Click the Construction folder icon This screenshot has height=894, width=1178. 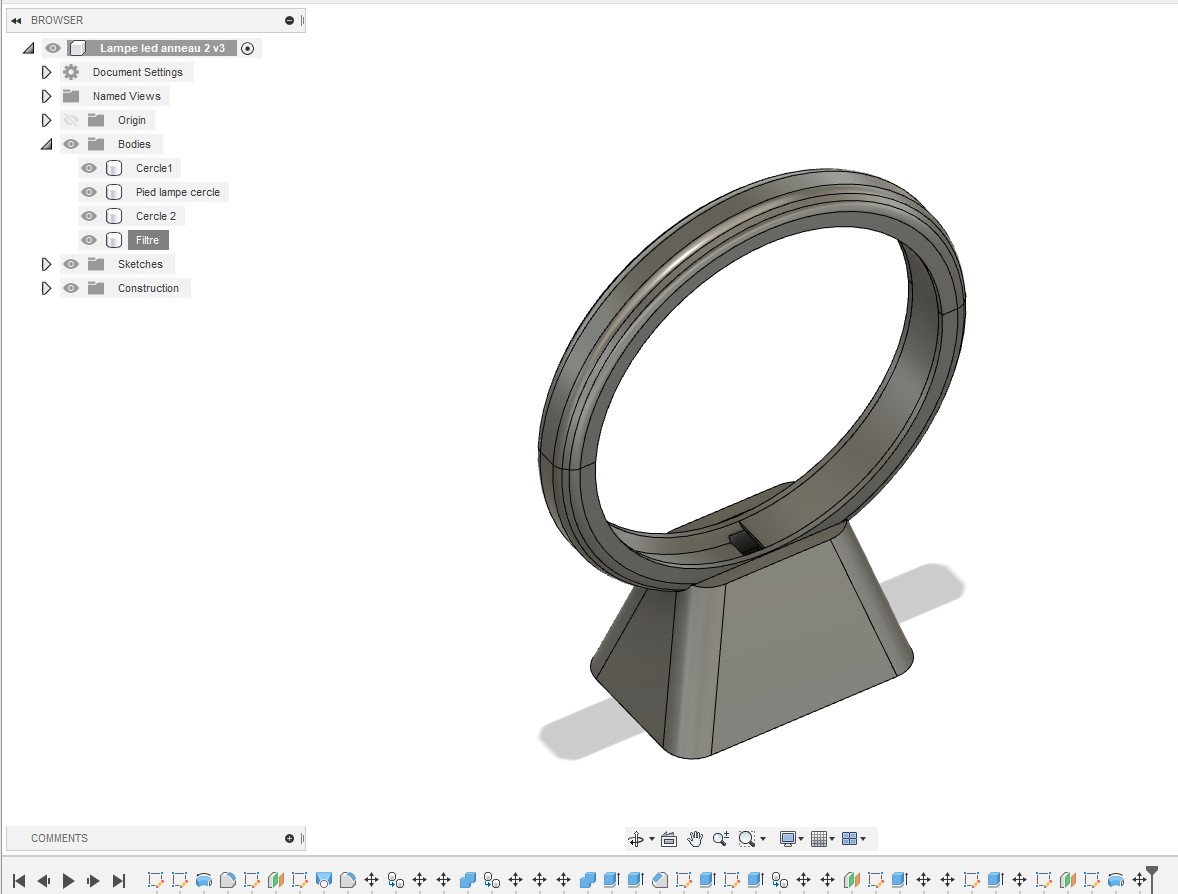pos(95,288)
